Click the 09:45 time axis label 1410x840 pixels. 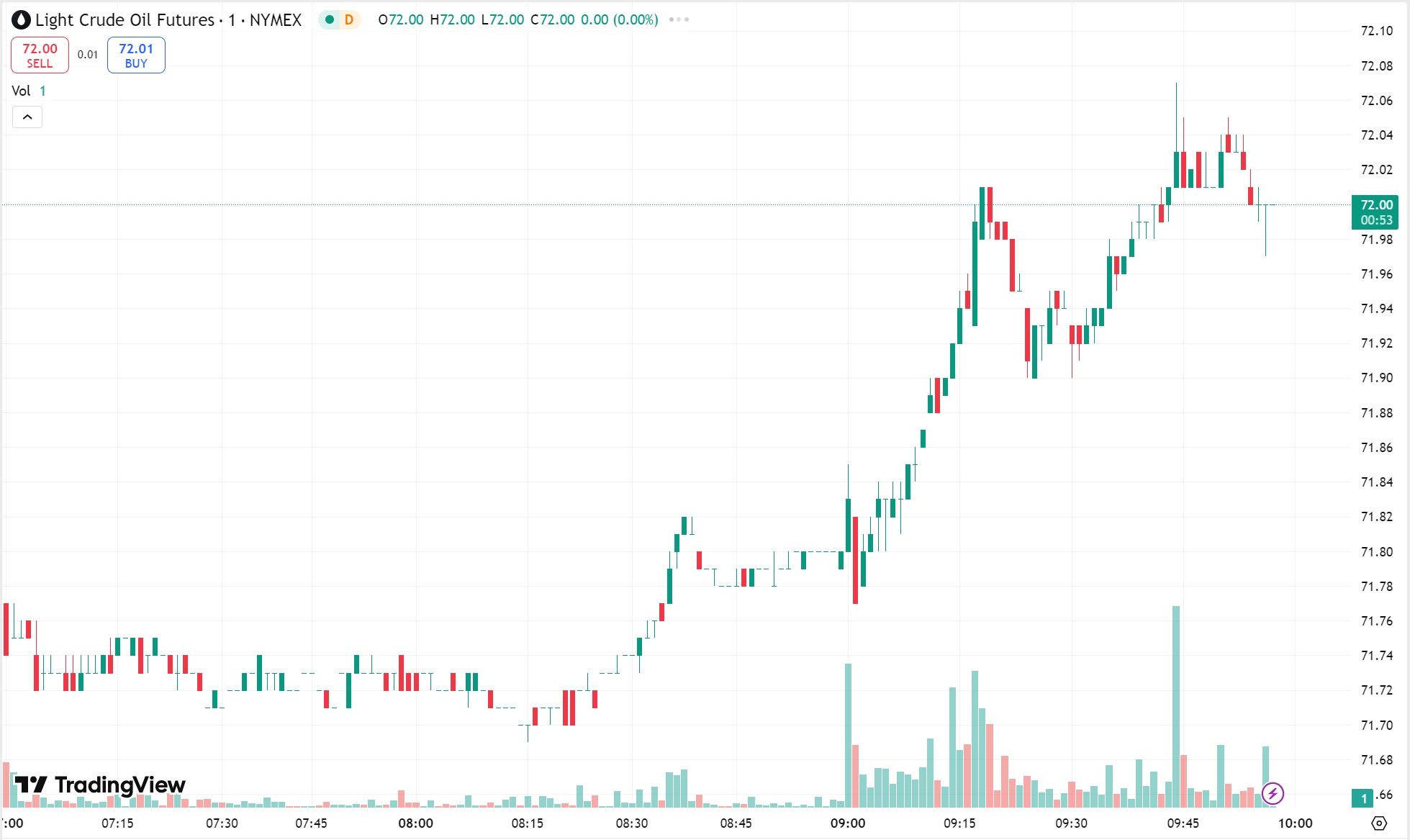coord(1183,823)
